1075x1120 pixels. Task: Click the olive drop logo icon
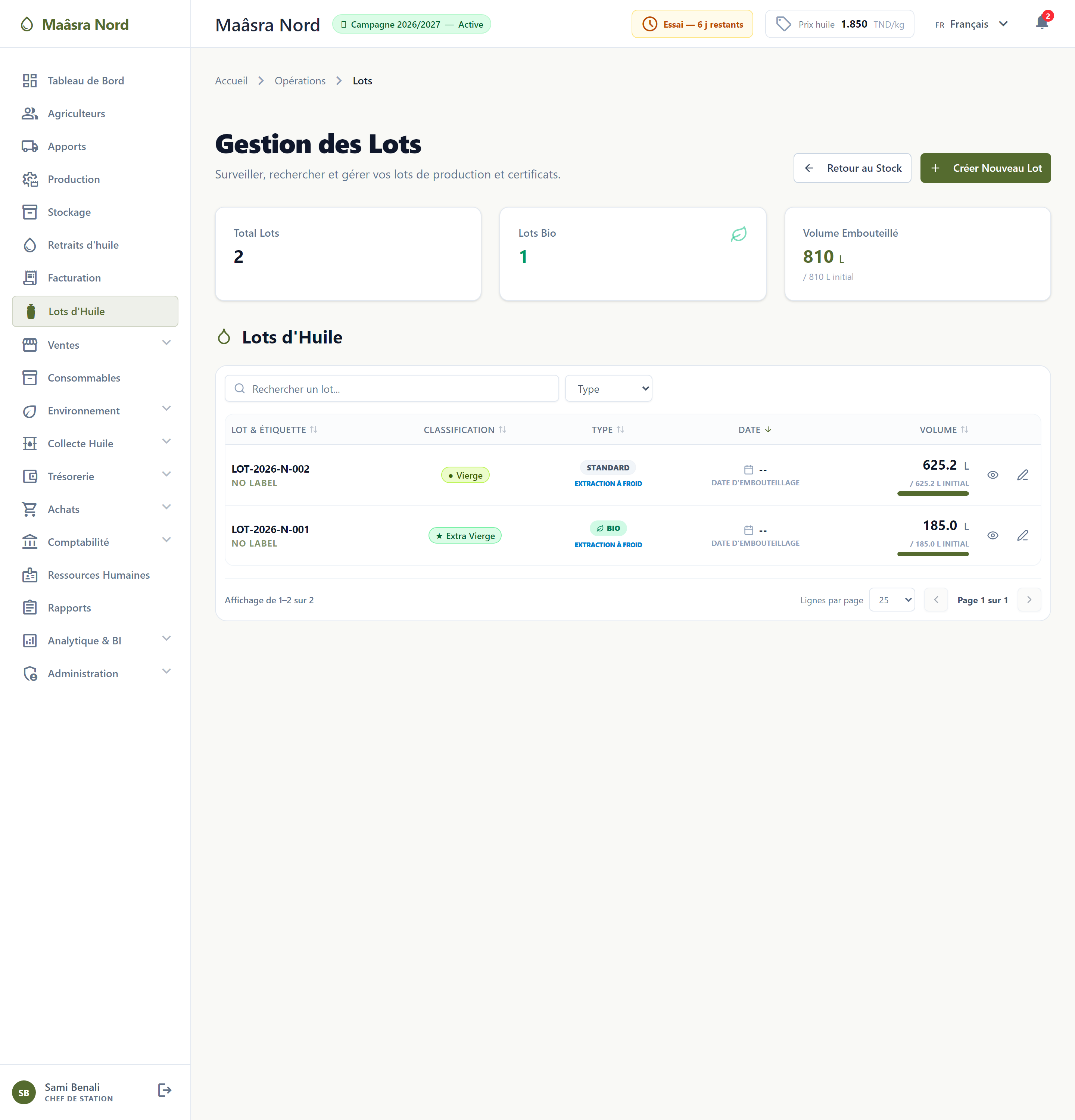click(27, 24)
